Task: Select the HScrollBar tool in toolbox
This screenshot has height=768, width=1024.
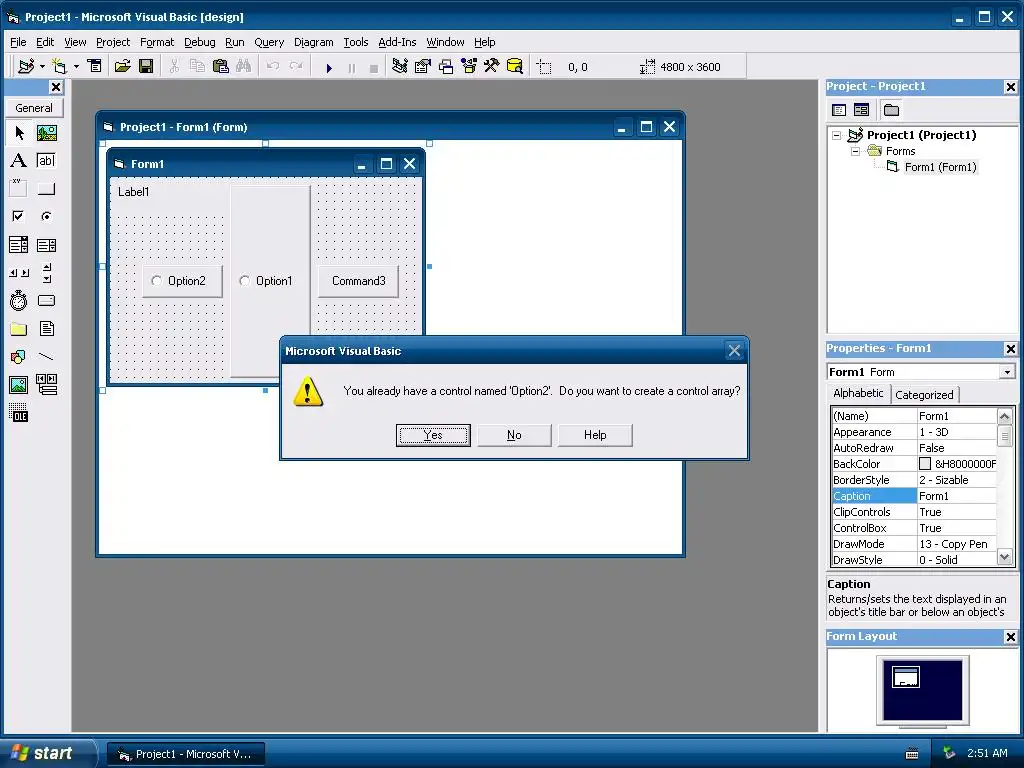Action: (19, 273)
